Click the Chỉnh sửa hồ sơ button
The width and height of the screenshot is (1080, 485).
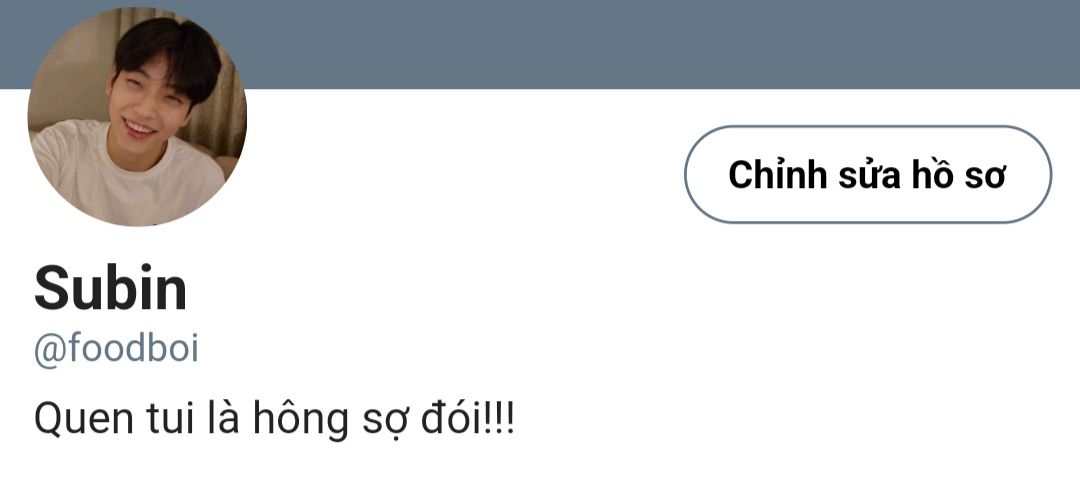click(867, 175)
